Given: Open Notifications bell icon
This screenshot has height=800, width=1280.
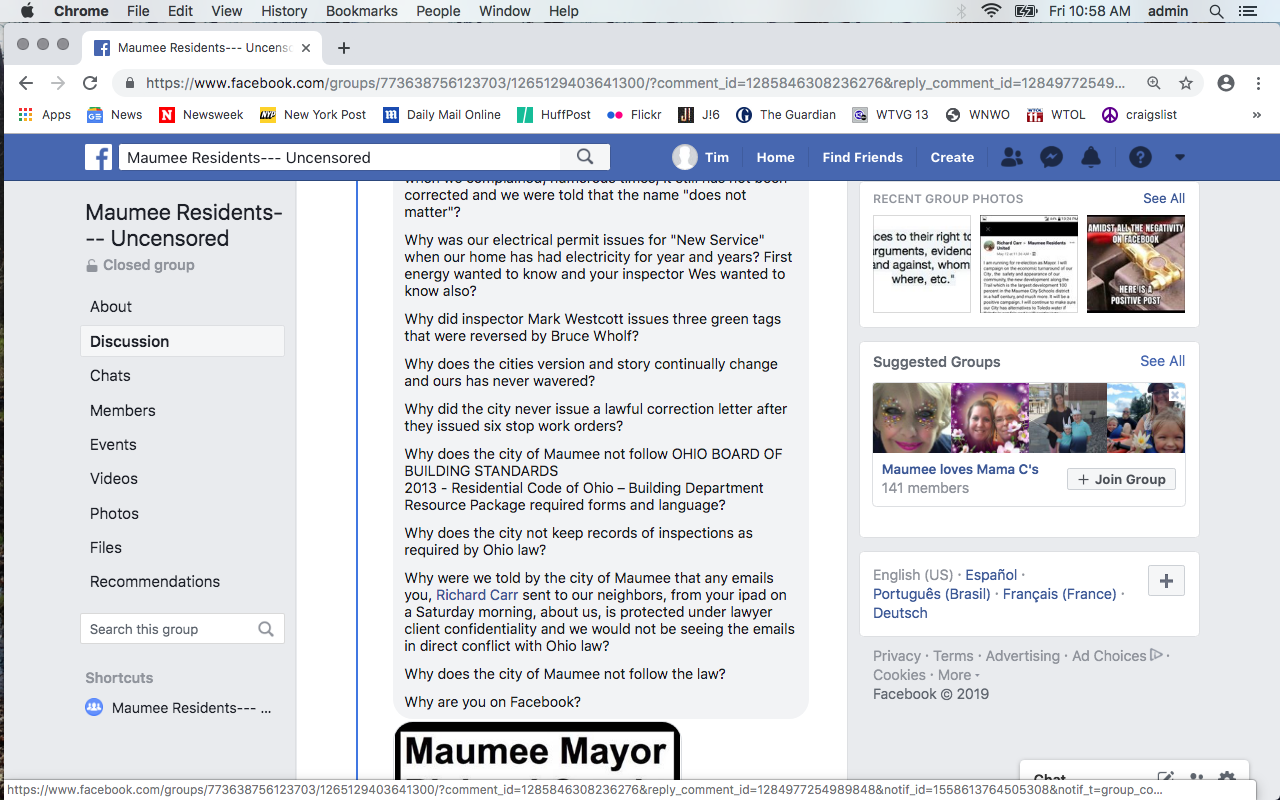Looking at the screenshot, I should coord(1091,157).
